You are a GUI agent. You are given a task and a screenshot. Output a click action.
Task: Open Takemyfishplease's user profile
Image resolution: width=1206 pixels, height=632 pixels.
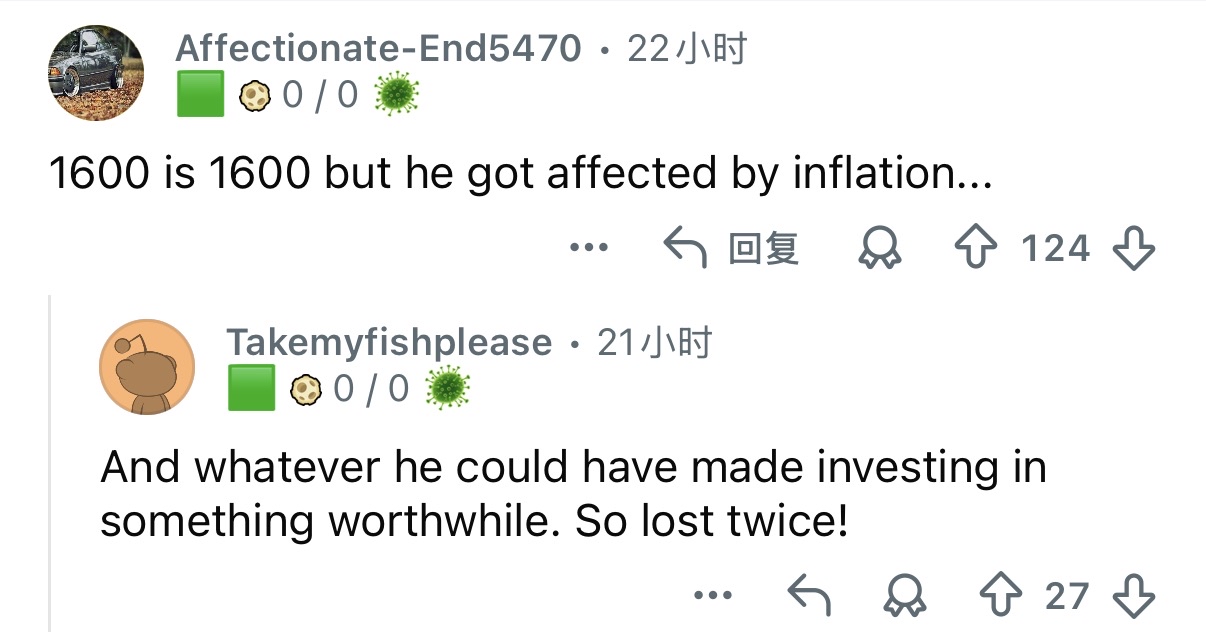[389, 342]
